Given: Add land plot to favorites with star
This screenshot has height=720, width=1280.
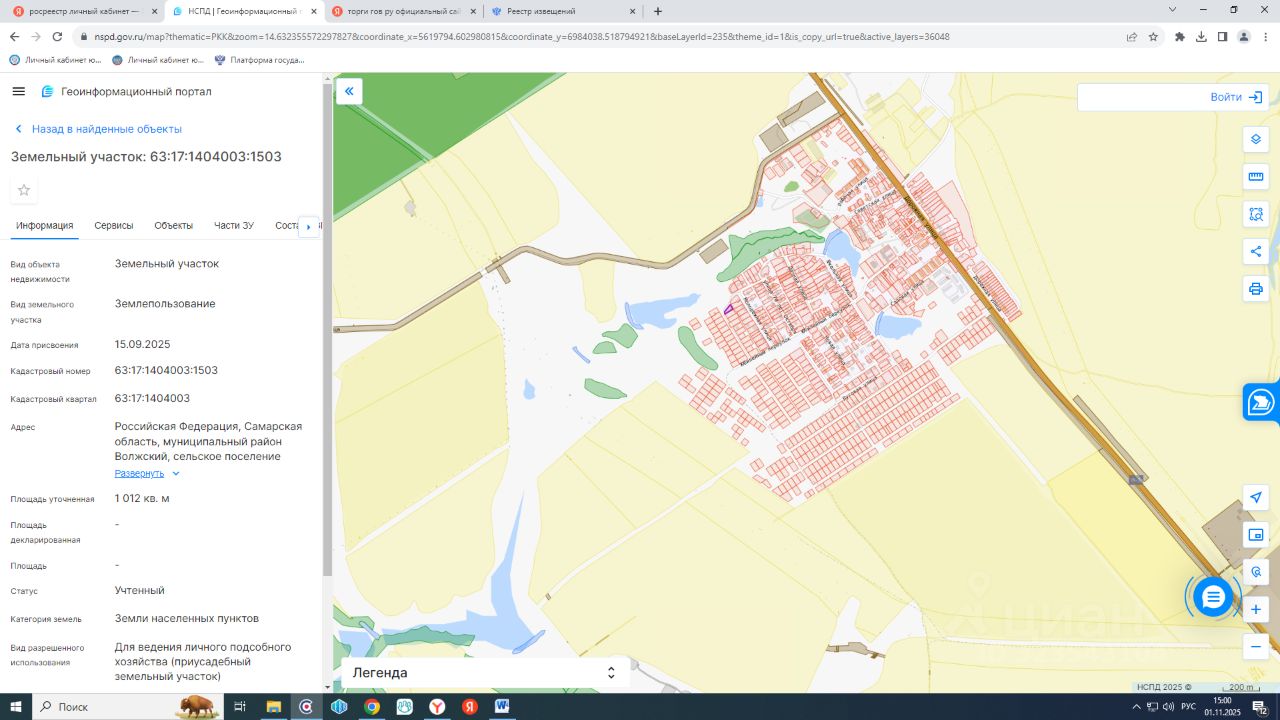Looking at the screenshot, I should (x=24, y=190).
